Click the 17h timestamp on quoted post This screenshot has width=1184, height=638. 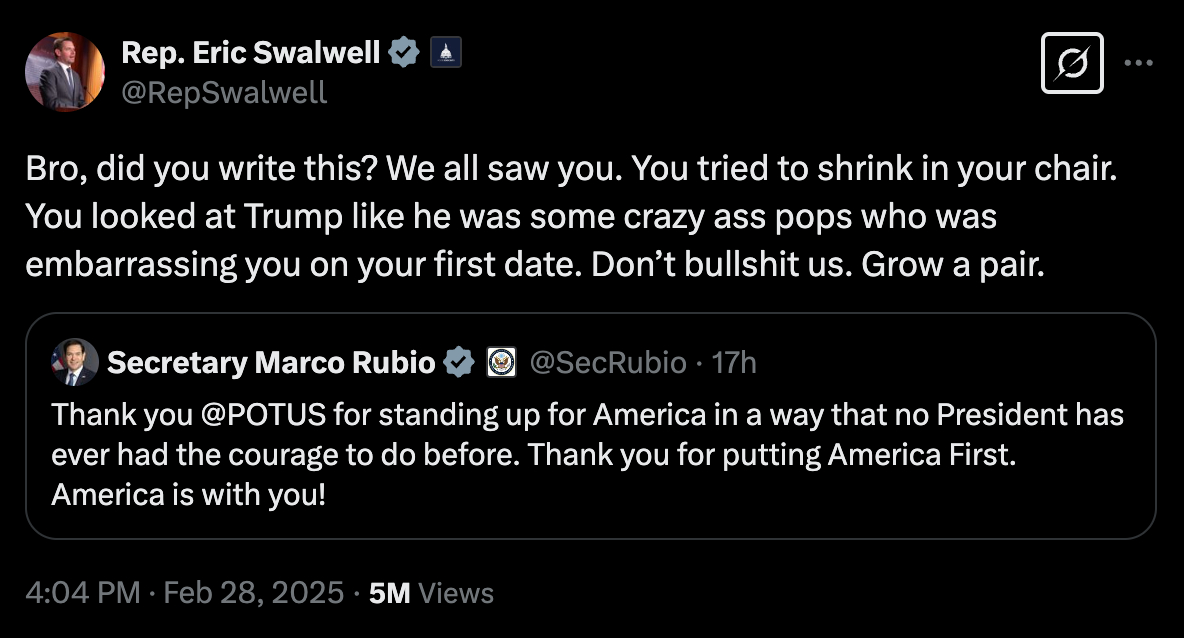[x=733, y=362]
